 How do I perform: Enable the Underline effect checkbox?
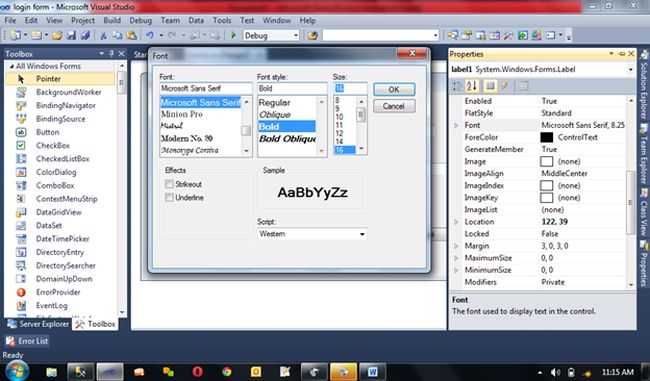[x=169, y=198]
